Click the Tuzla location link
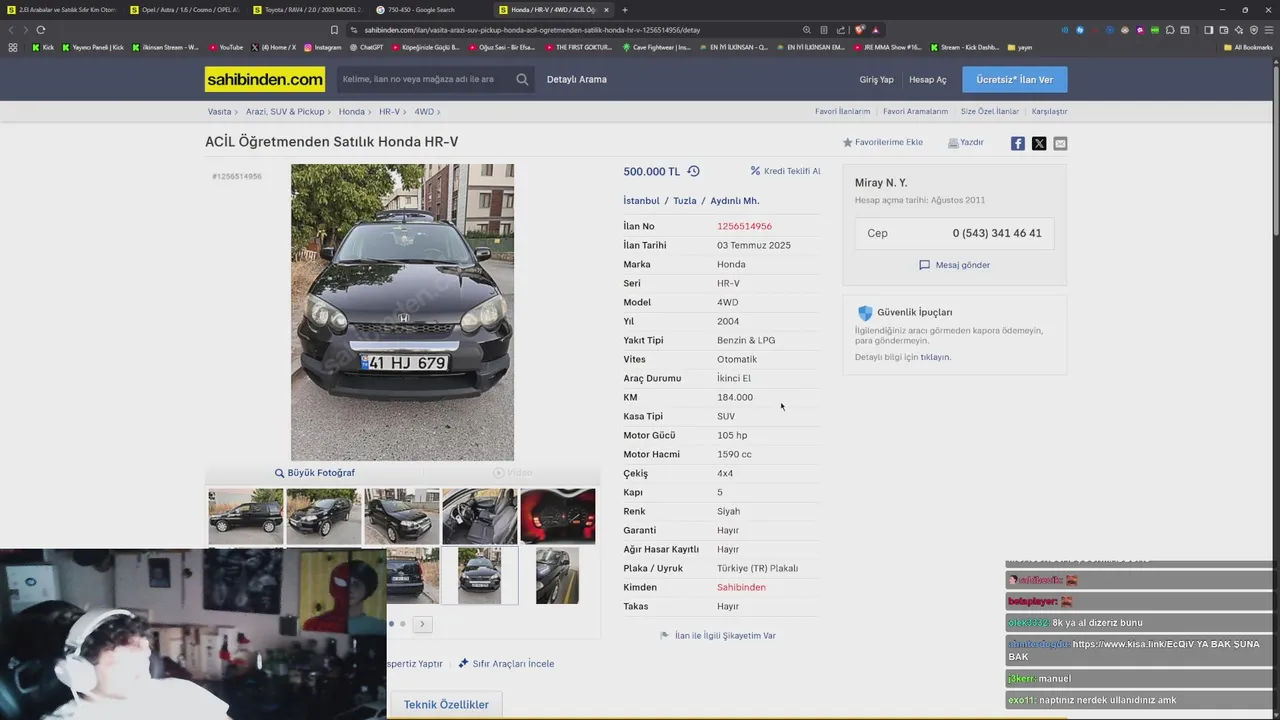Viewport: 1280px width, 720px height. 685,201
